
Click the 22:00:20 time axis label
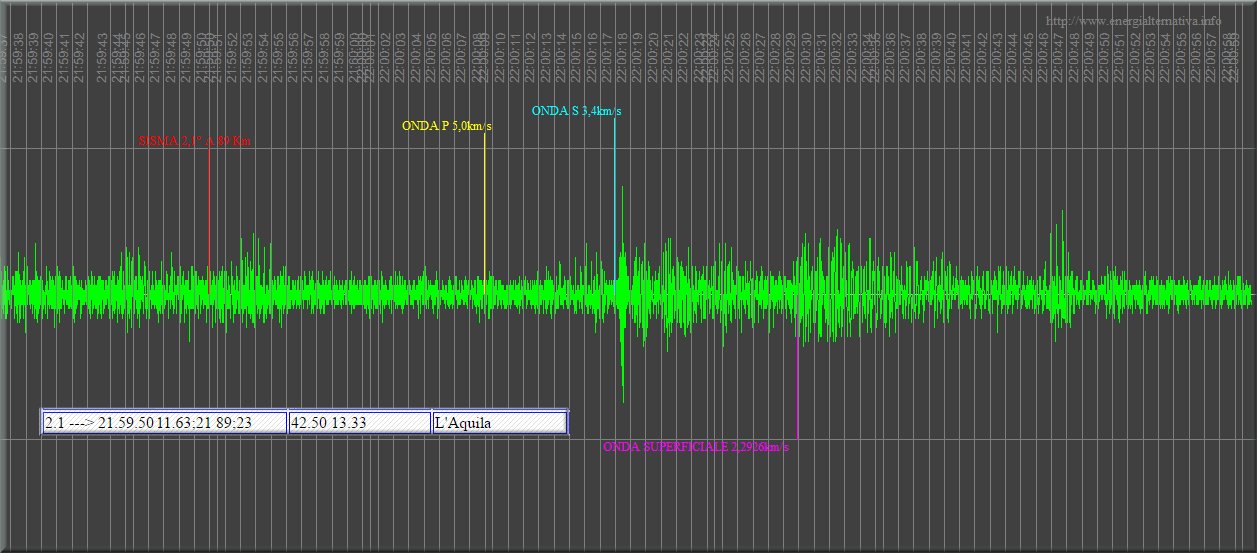653,56
